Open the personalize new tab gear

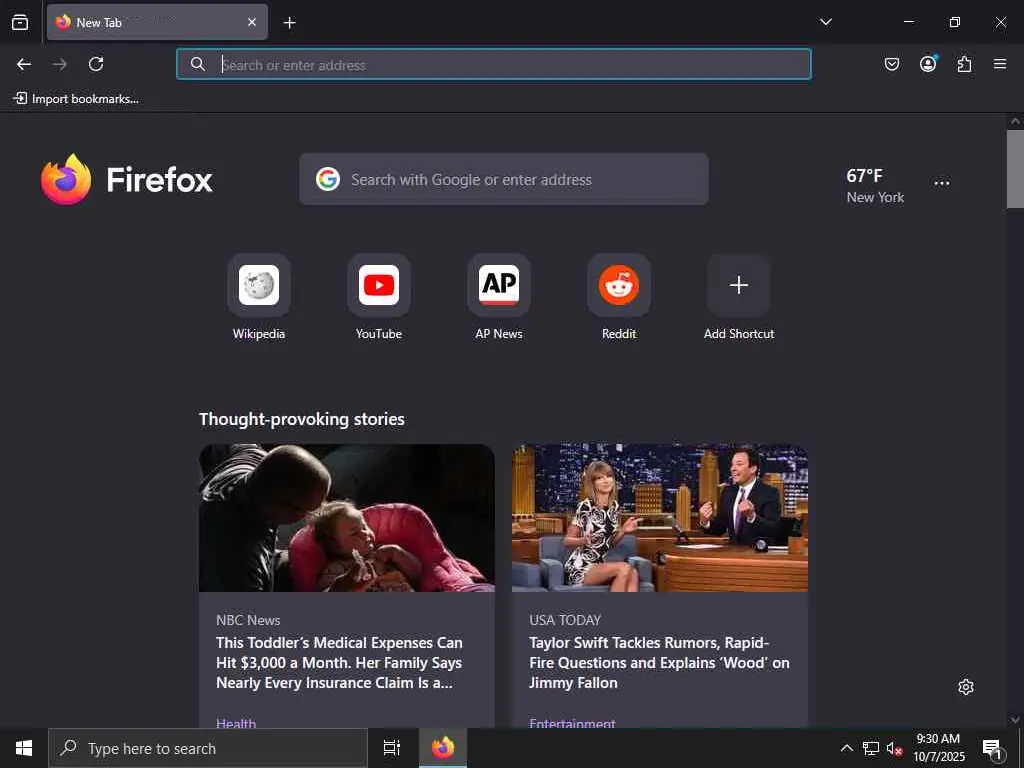tap(966, 687)
